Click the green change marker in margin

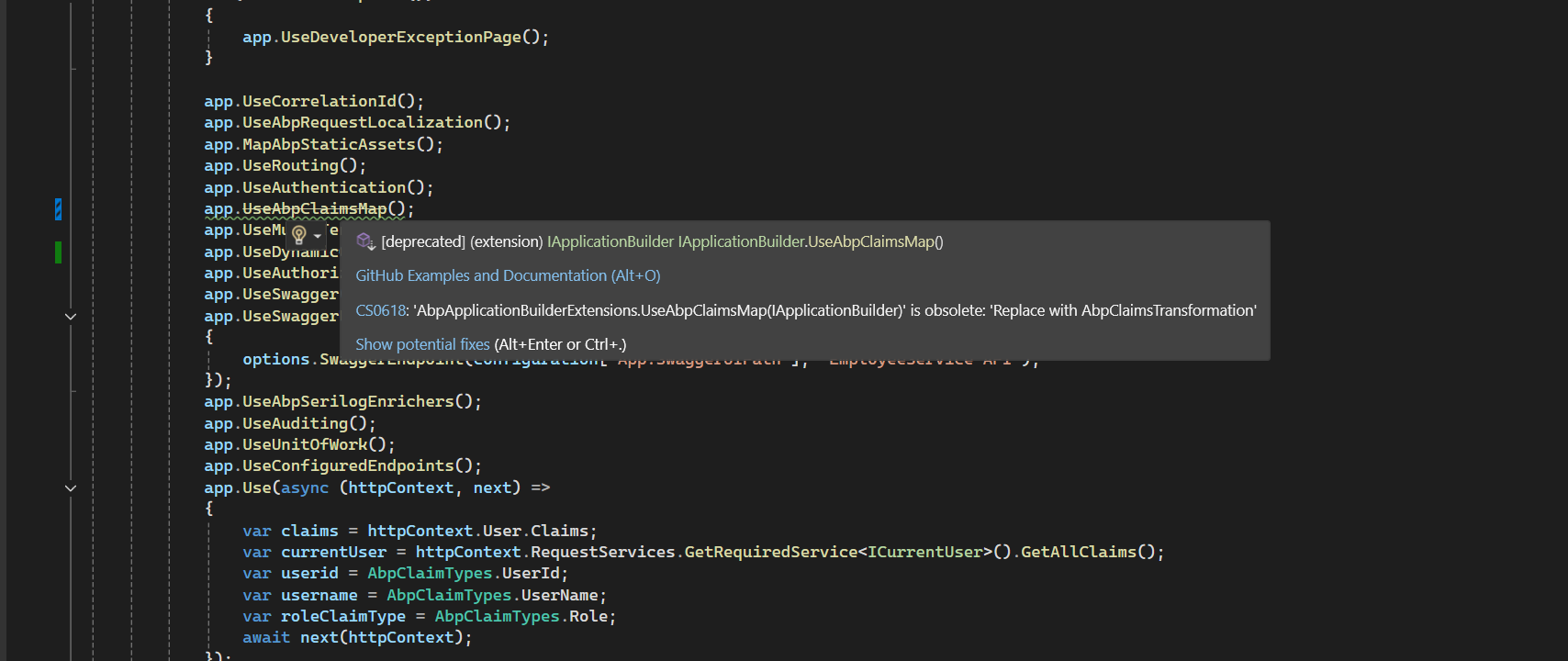click(58, 252)
